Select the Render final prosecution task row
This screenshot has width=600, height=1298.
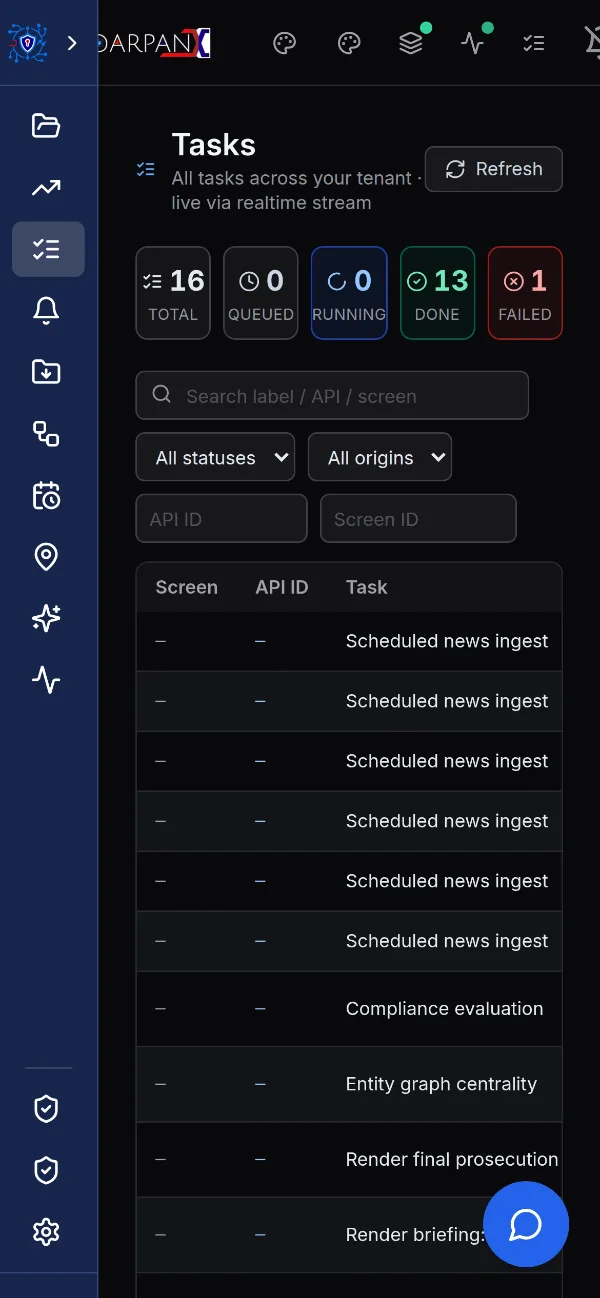tap(349, 1159)
